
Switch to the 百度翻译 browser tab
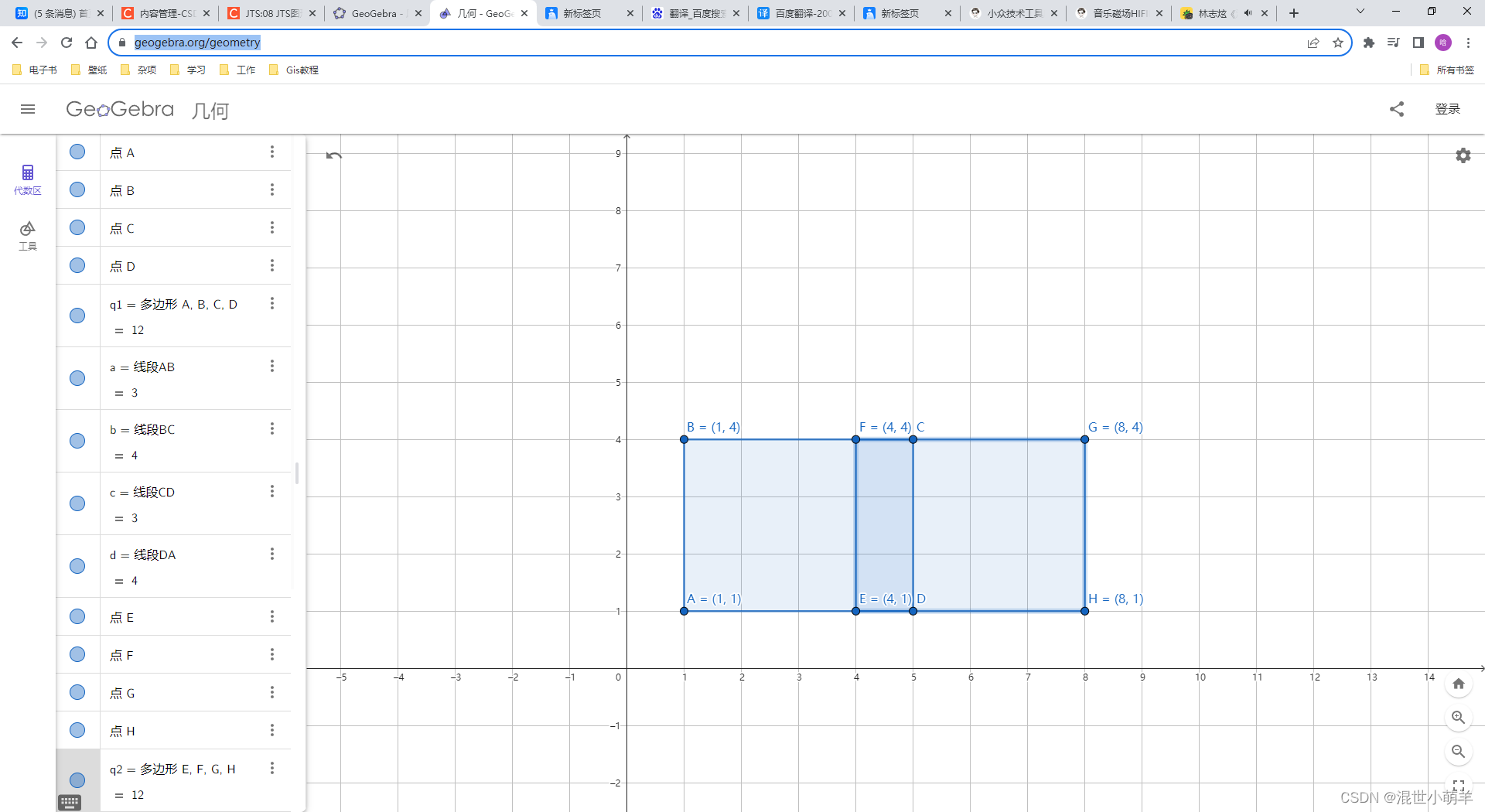[801, 13]
